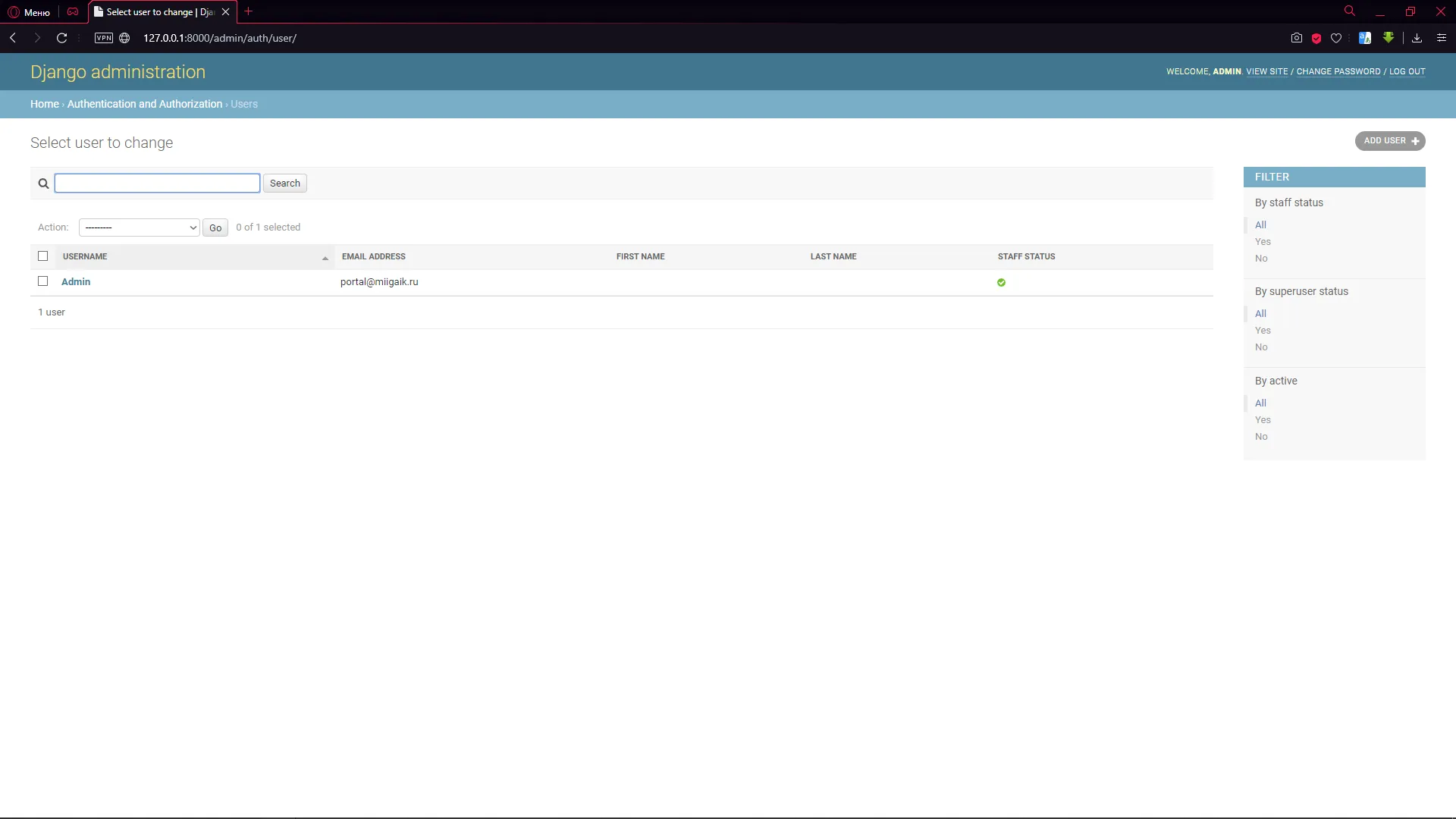
Task: Click the page reload icon
Action: tap(62, 38)
